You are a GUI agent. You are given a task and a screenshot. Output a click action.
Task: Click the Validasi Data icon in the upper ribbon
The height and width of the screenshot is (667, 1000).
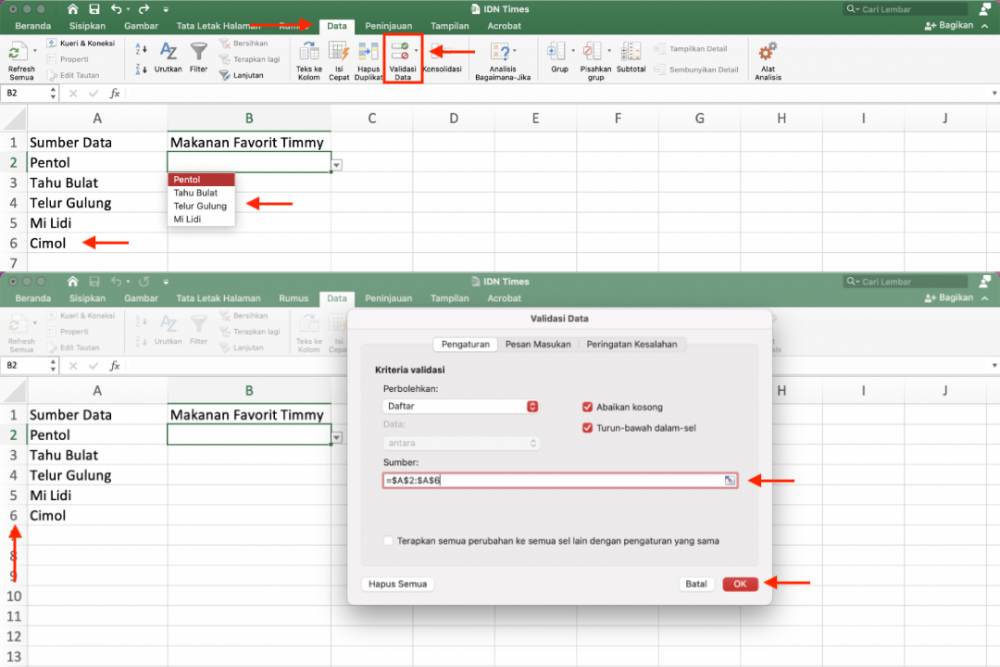click(x=400, y=51)
